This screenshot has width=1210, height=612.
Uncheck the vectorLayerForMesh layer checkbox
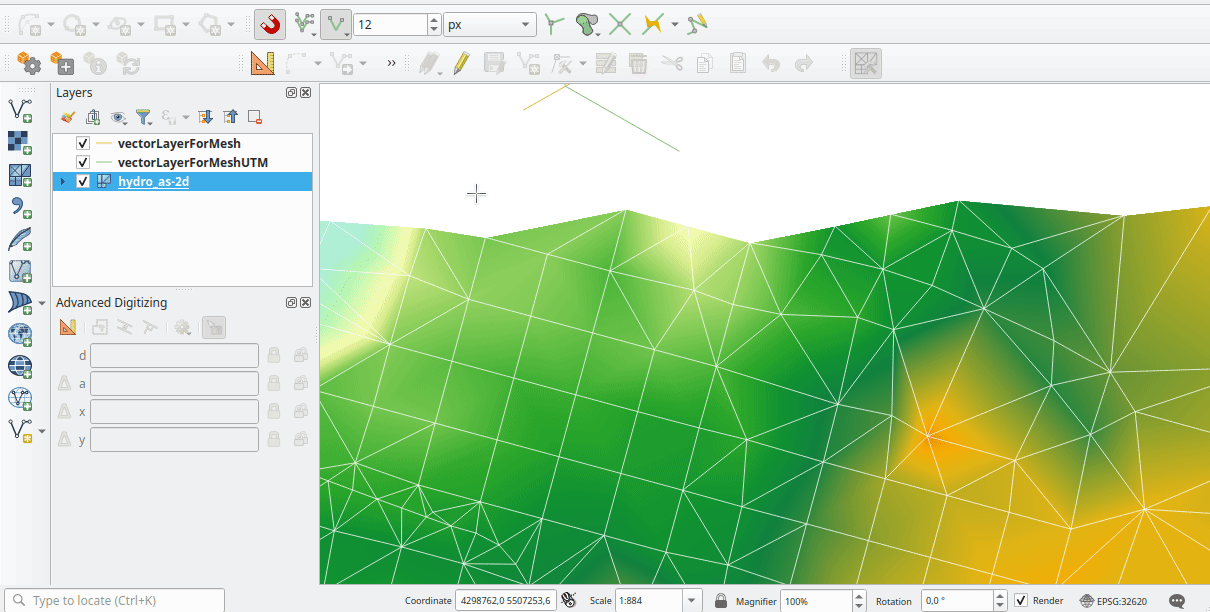click(83, 144)
